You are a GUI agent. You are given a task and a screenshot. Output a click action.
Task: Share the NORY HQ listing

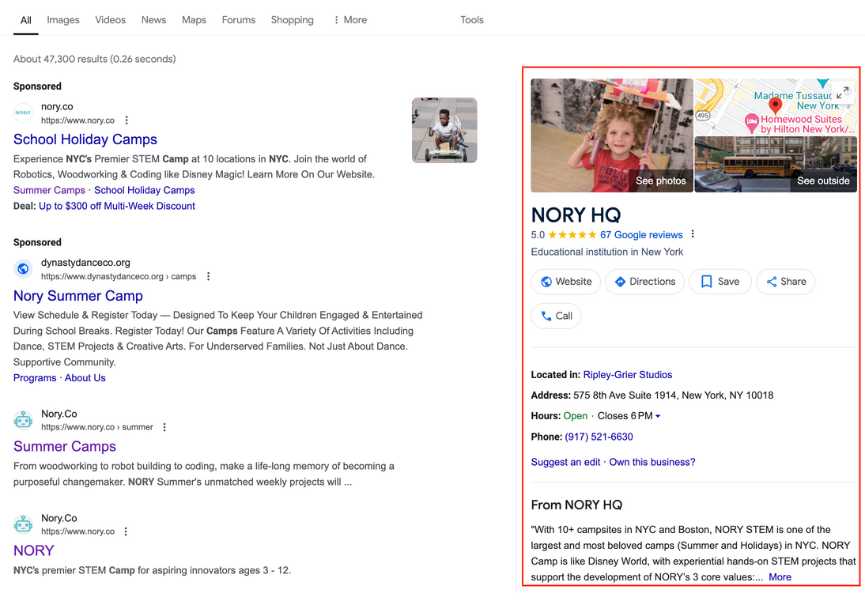[x=786, y=282]
